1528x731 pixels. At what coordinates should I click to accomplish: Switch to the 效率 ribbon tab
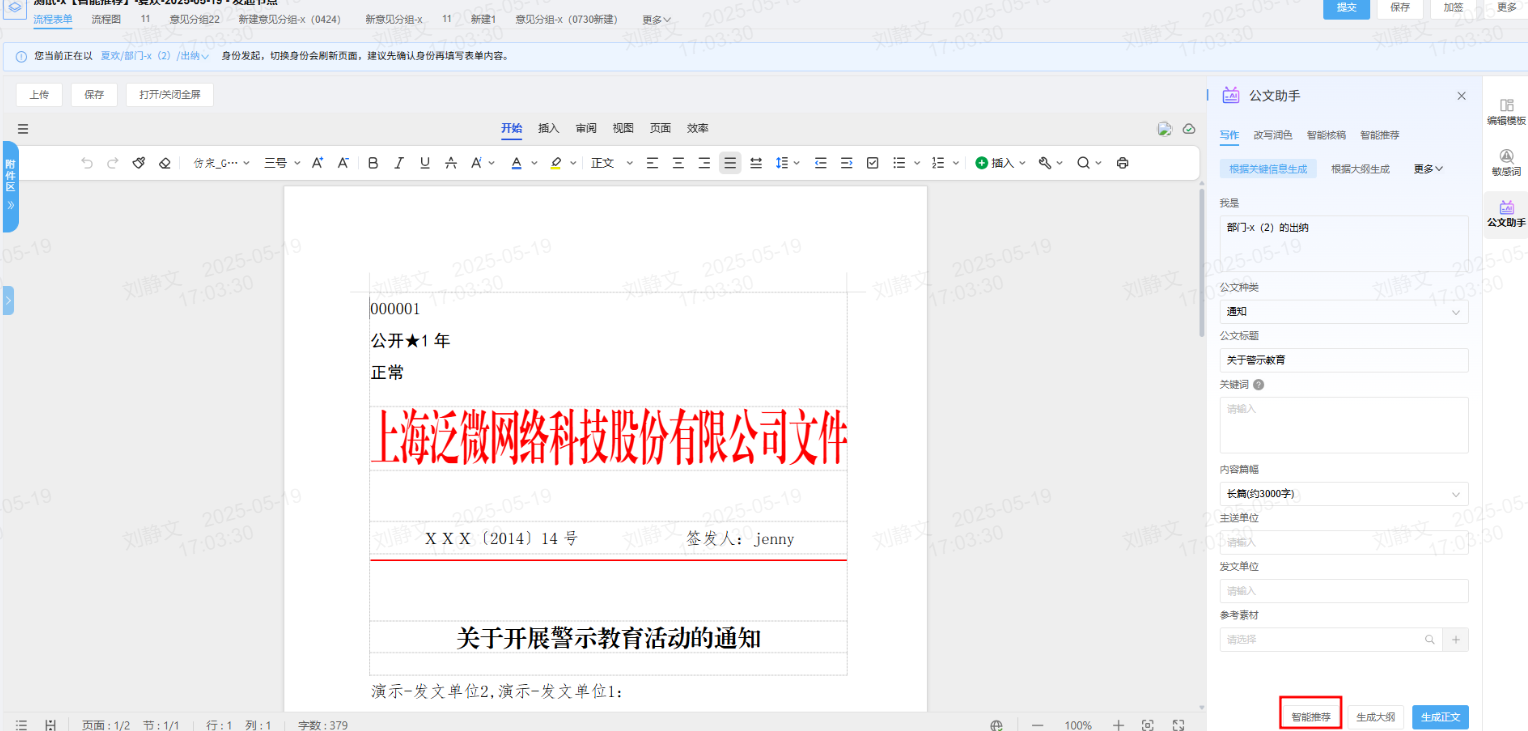coord(698,128)
